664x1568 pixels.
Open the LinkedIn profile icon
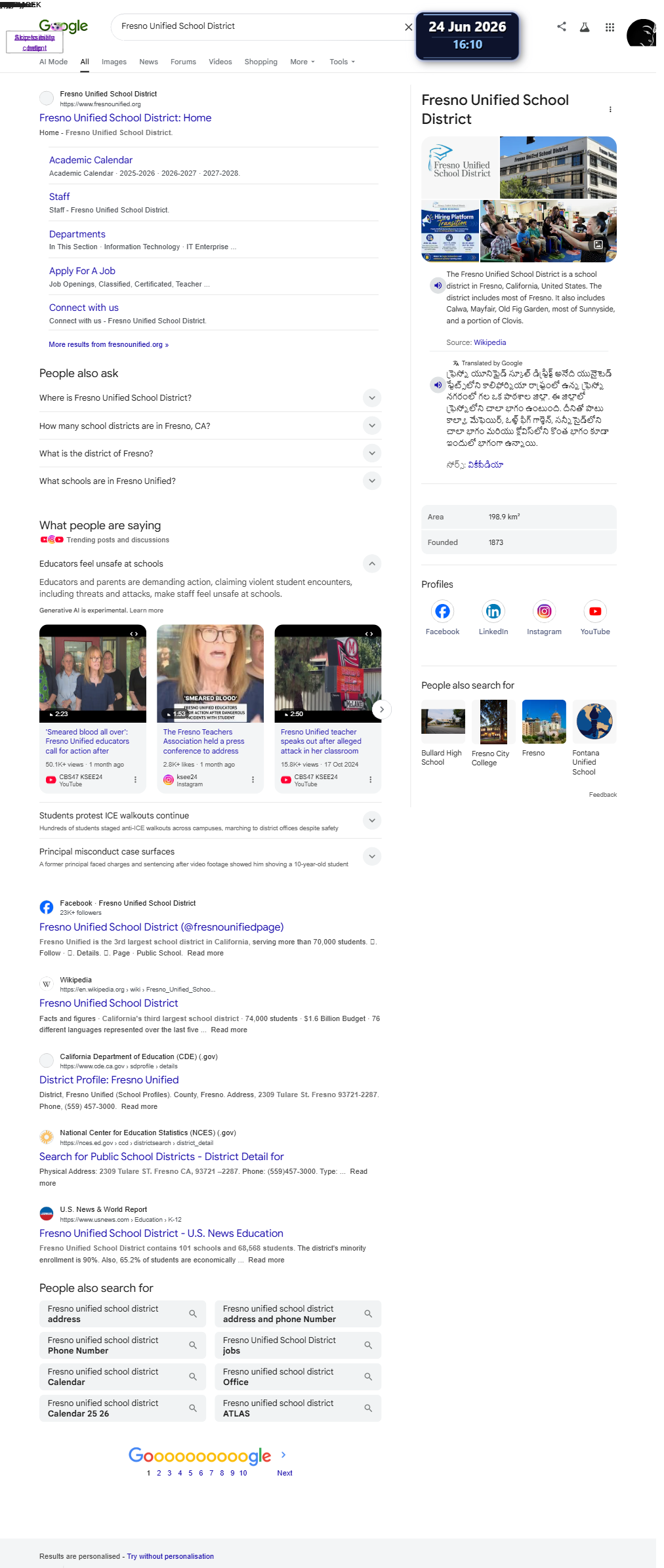coord(493,611)
